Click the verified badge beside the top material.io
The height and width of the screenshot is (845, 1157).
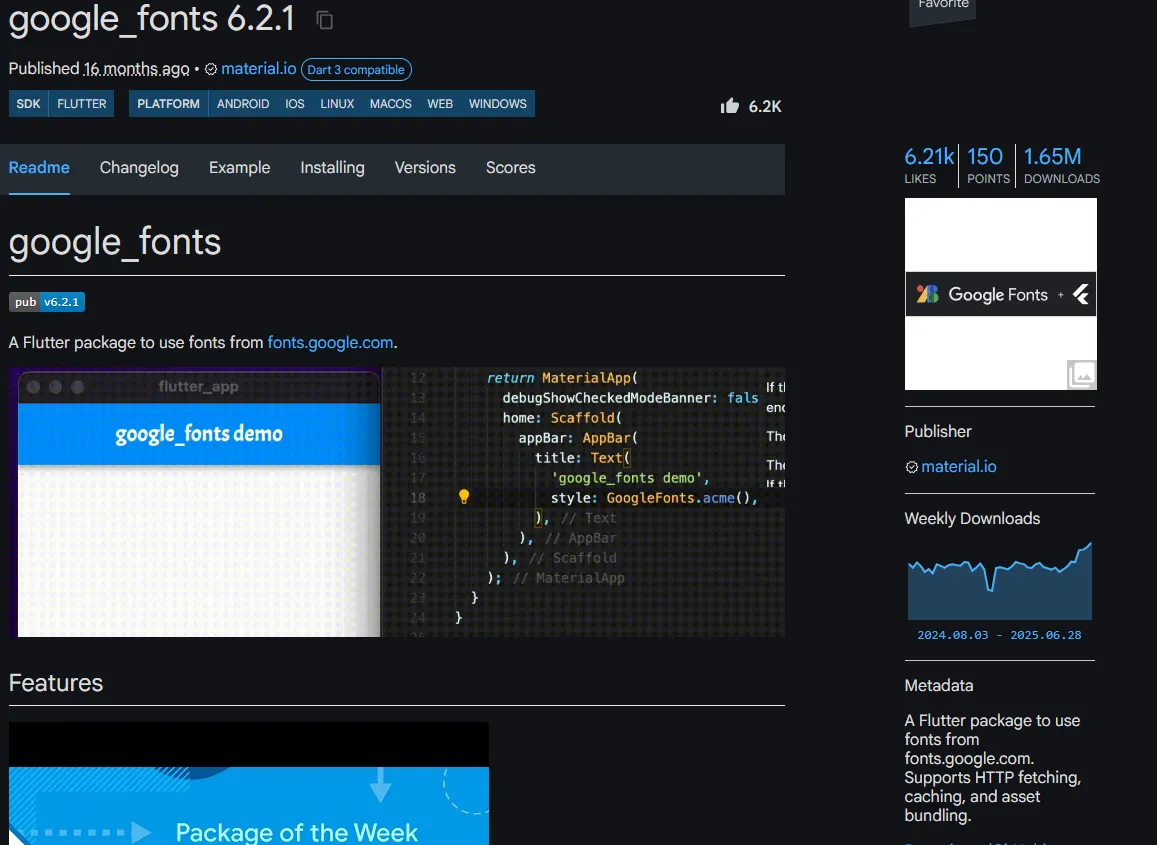coord(210,69)
